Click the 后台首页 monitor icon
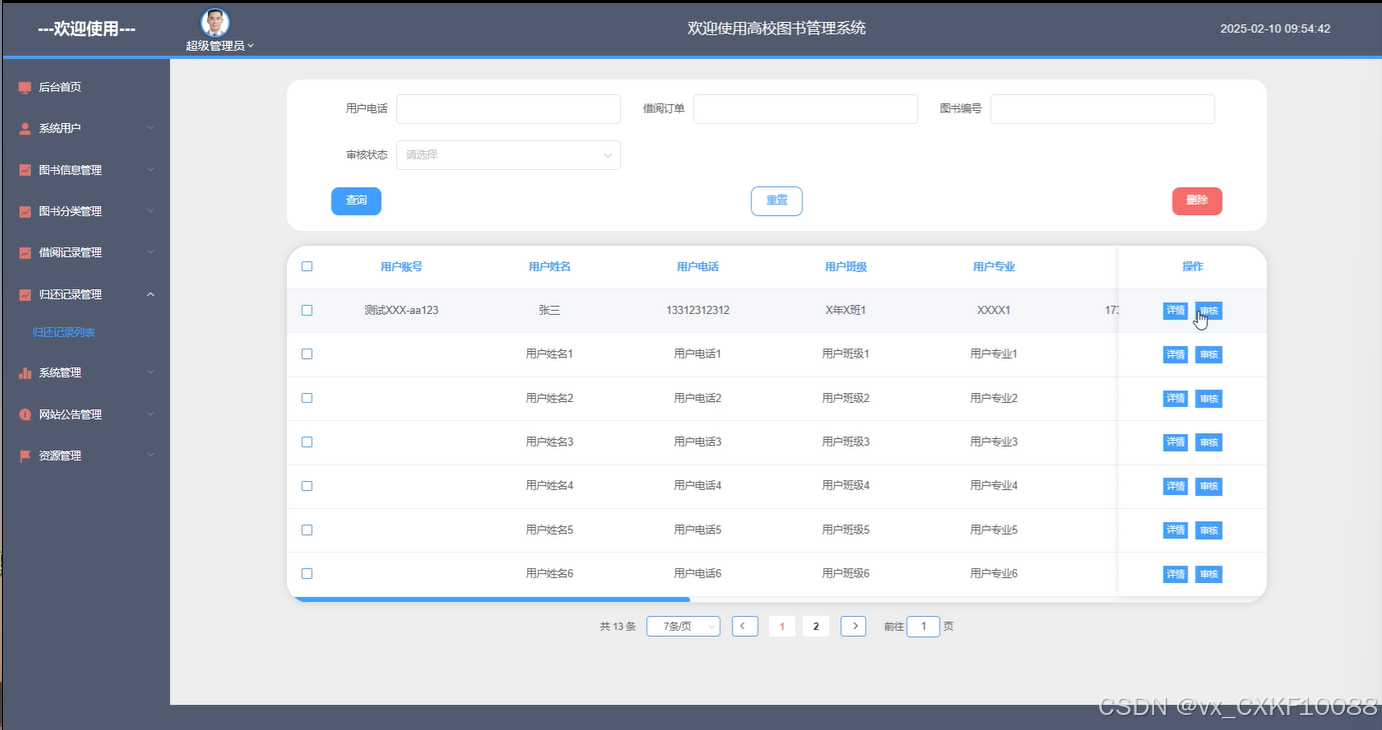 (25, 88)
